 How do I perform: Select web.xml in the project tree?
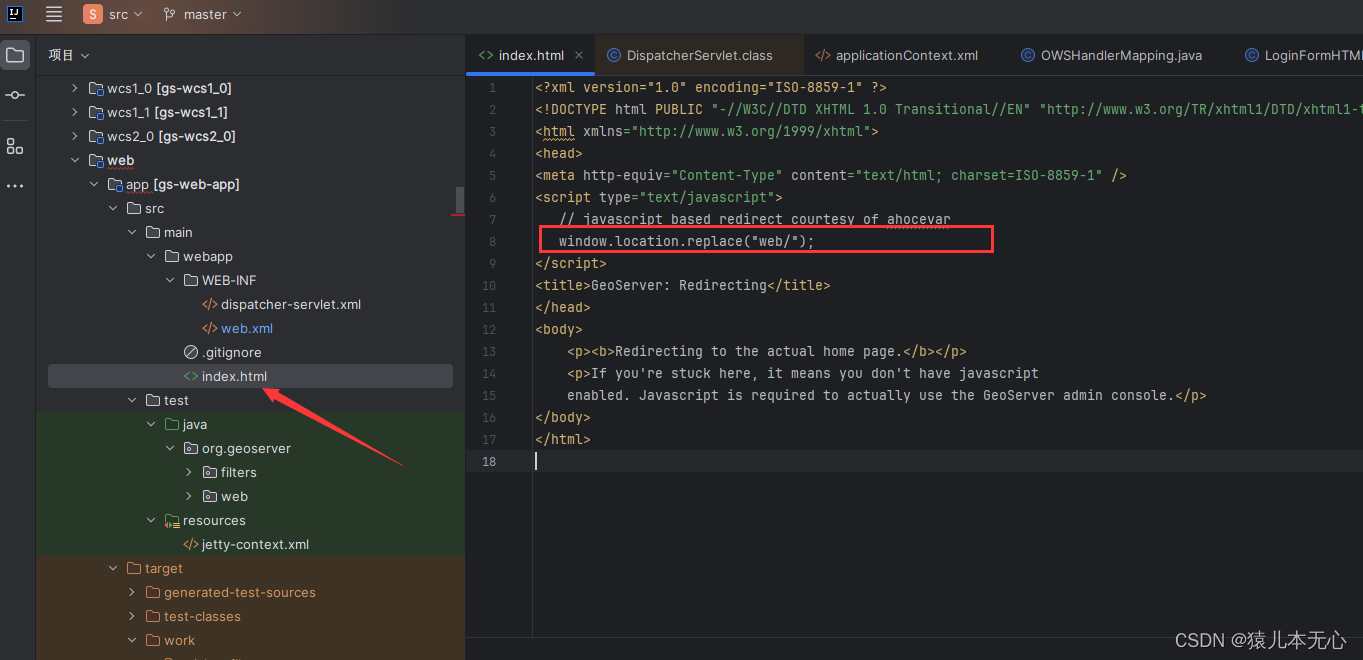click(x=247, y=328)
